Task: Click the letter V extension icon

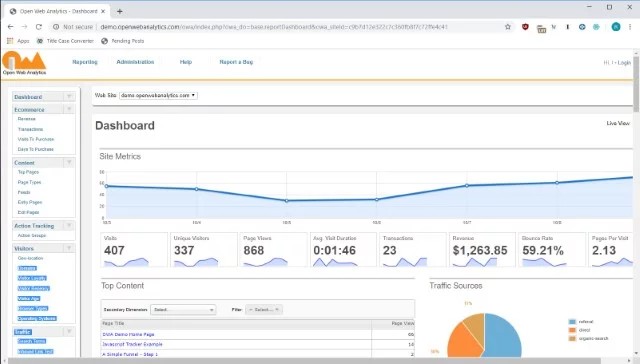Action: tap(553, 27)
